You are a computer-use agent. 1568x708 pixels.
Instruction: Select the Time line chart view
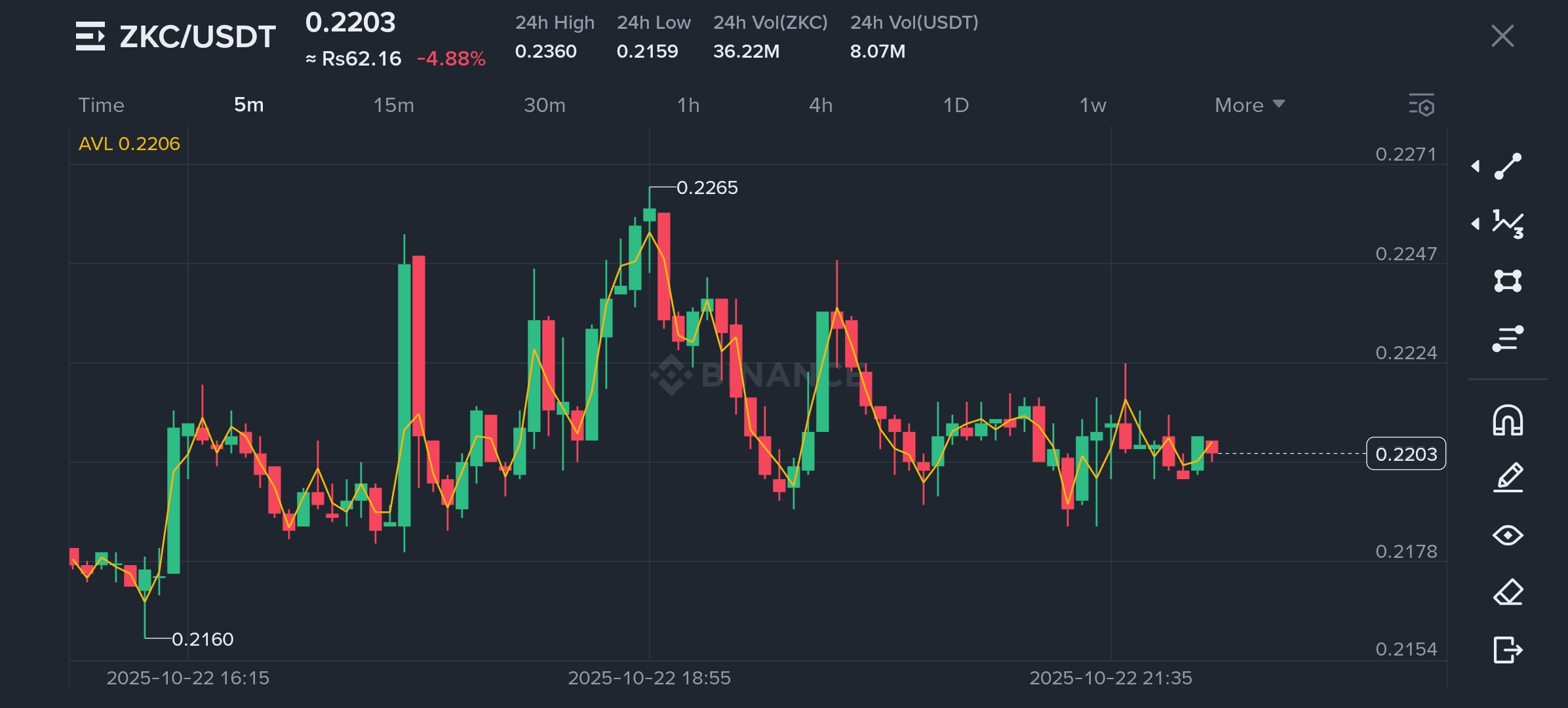(x=101, y=105)
